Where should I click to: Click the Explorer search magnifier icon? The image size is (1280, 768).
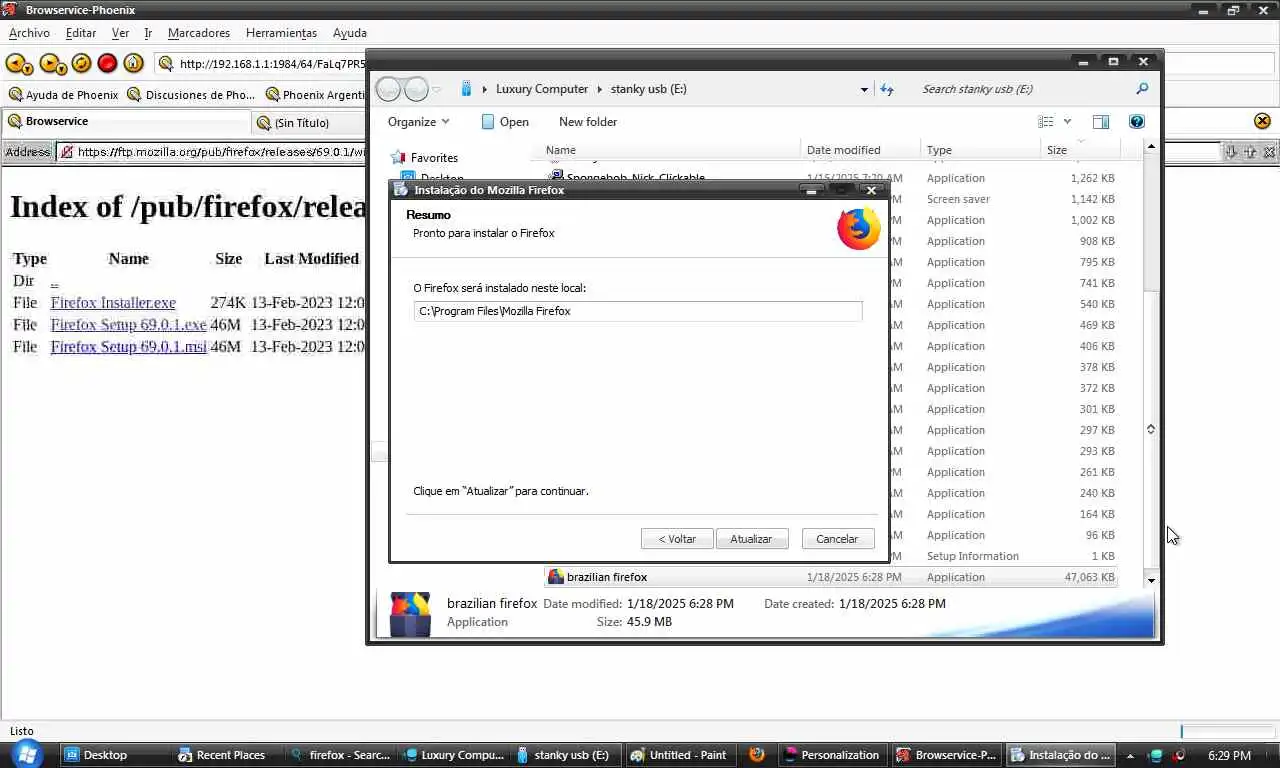coord(1142,89)
